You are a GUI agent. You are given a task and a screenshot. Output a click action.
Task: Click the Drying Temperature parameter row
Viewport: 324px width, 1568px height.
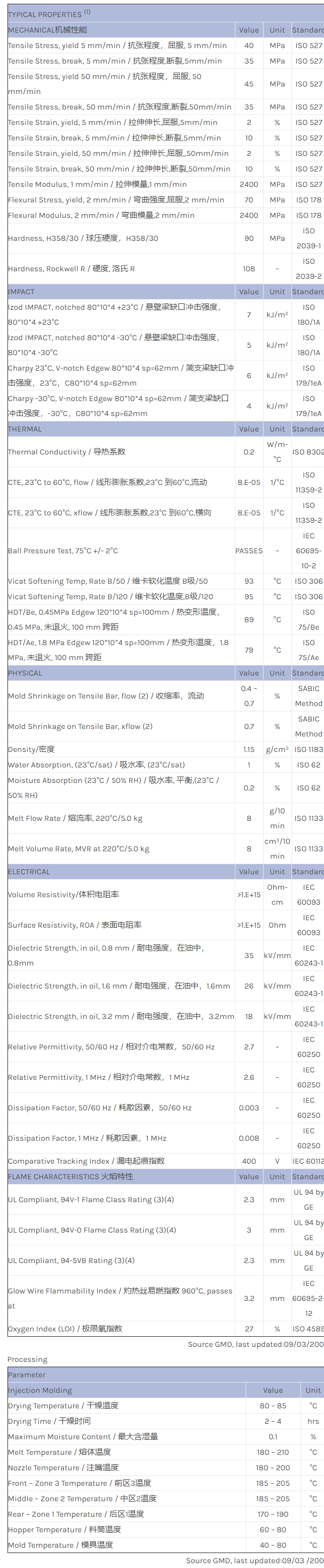pyautogui.click(x=63, y=1406)
